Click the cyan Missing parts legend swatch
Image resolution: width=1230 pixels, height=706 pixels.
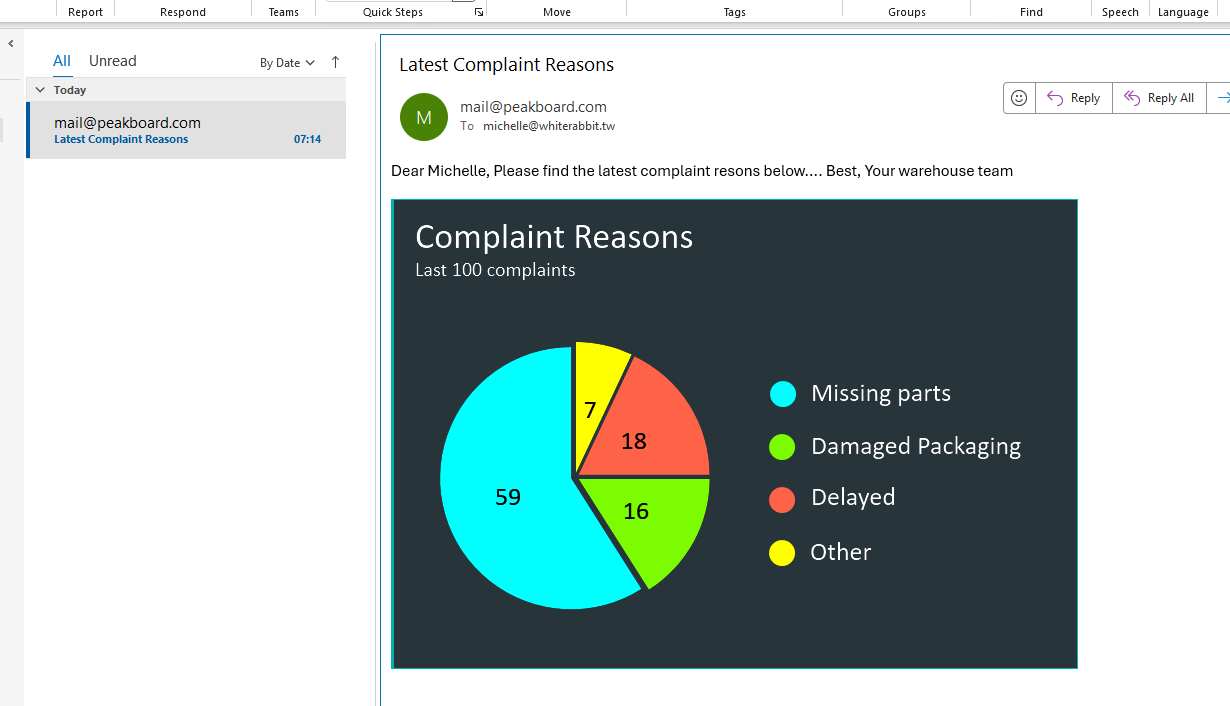point(782,393)
